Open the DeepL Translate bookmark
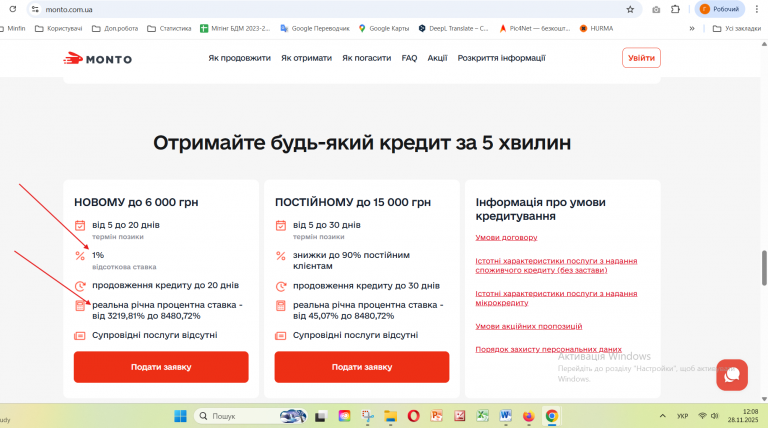This screenshot has width=768, height=428. click(454, 28)
